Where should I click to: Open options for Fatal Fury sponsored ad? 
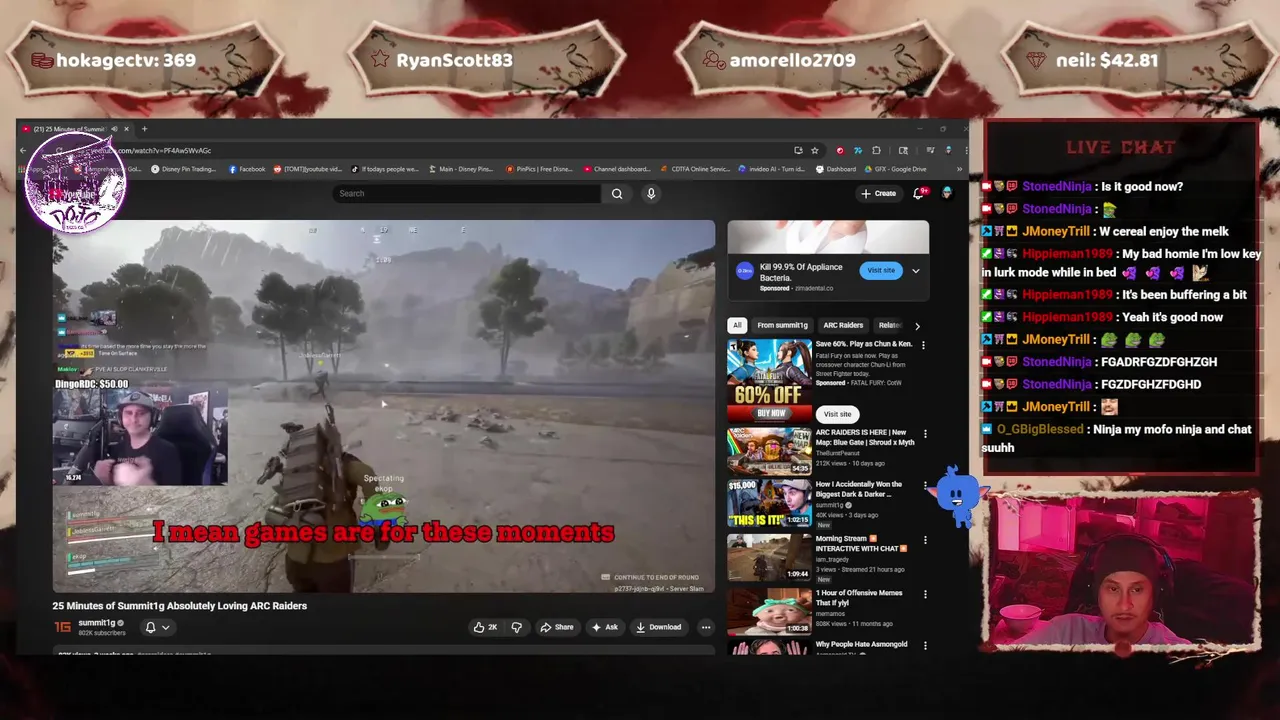click(x=923, y=345)
